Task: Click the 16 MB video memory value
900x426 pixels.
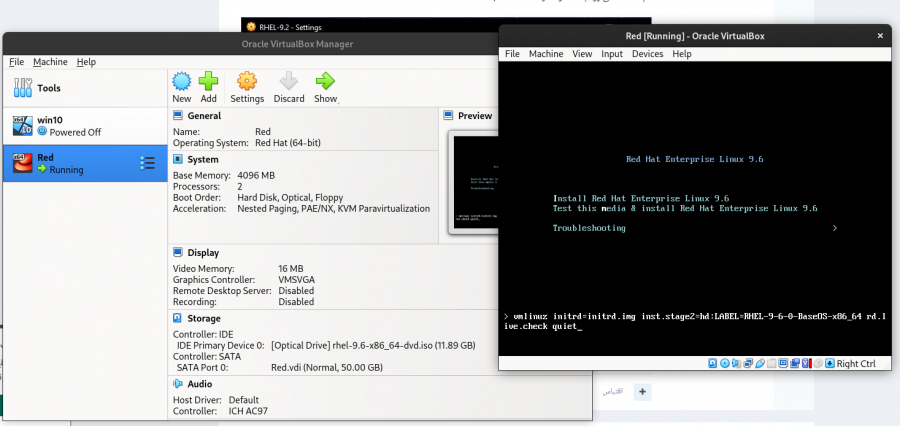Action: 290,269
